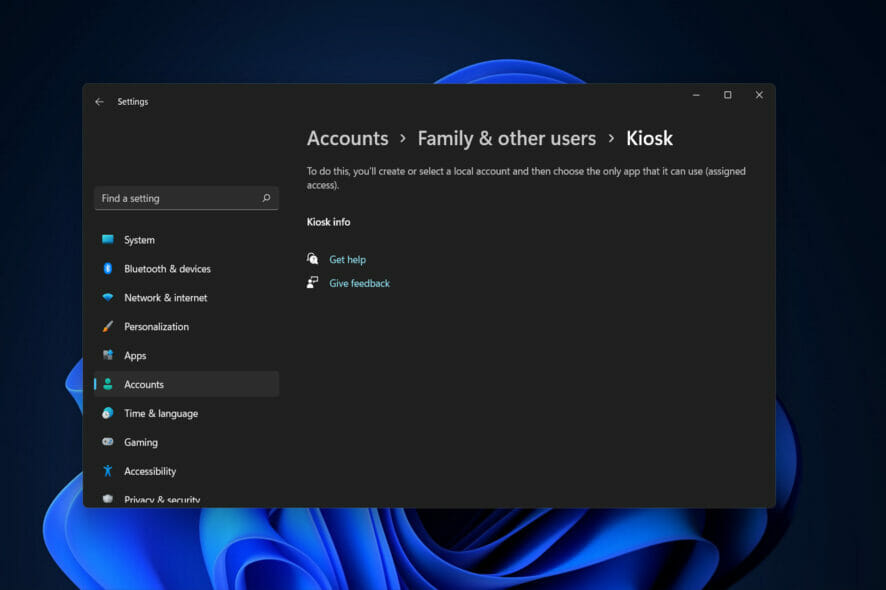The height and width of the screenshot is (590, 886).
Task: Click the search magnifier icon
Action: [x=266, y=198]
